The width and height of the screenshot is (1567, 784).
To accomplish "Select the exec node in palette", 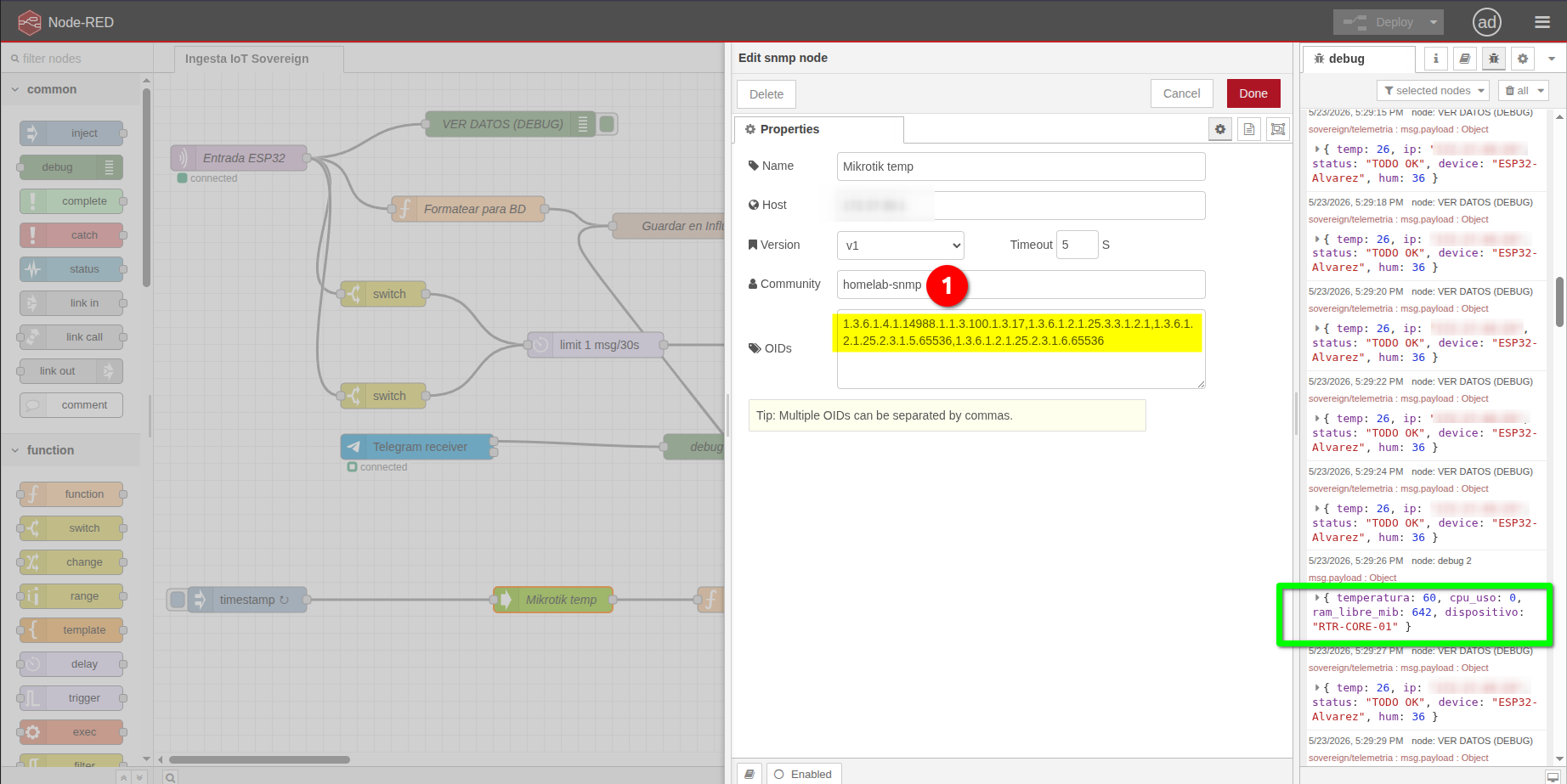I will pos(71,732).
